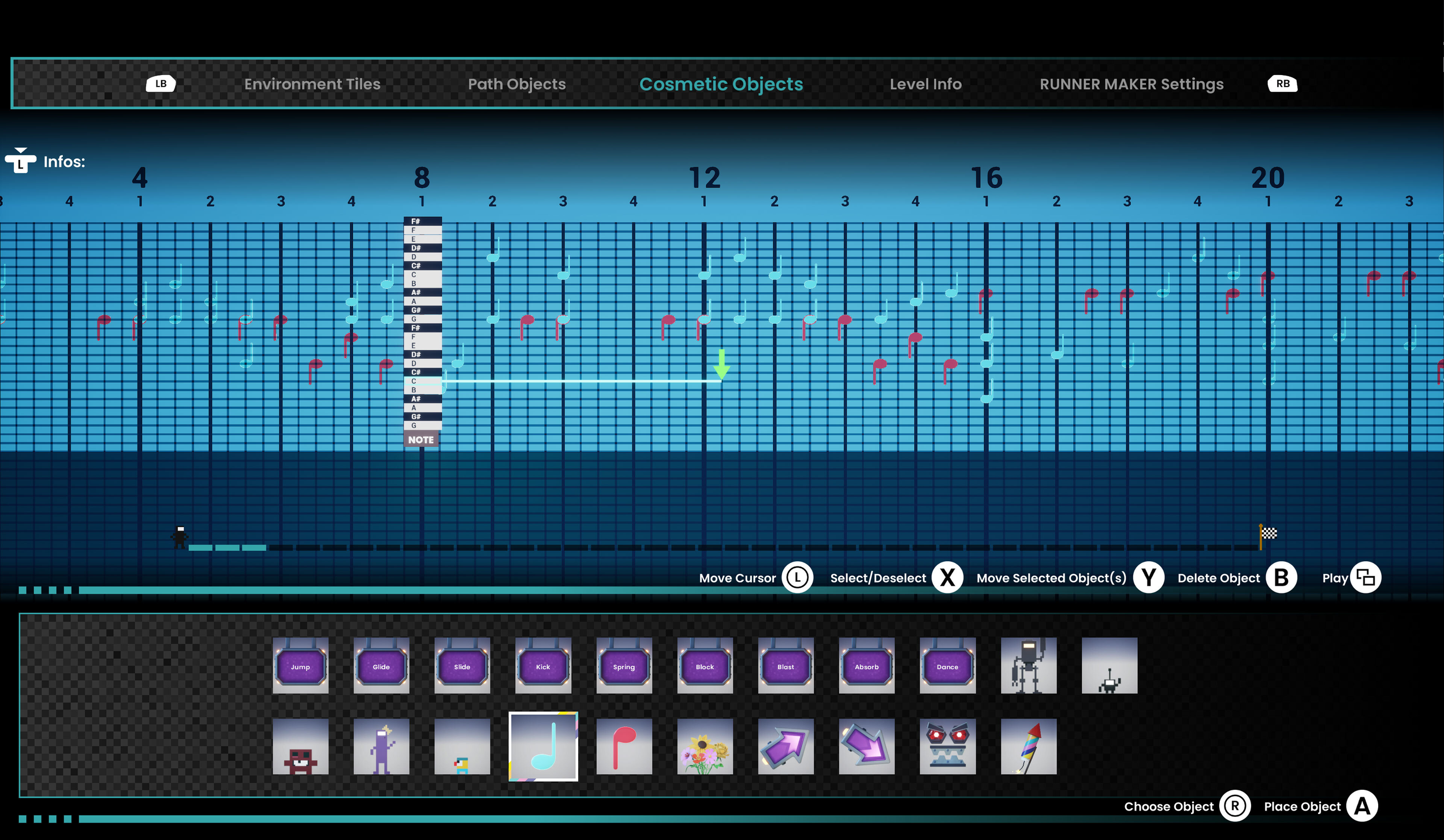Screen dimensions: 1444x840
Task: Expand the Infos panel toggle
Action: point(21,162)
